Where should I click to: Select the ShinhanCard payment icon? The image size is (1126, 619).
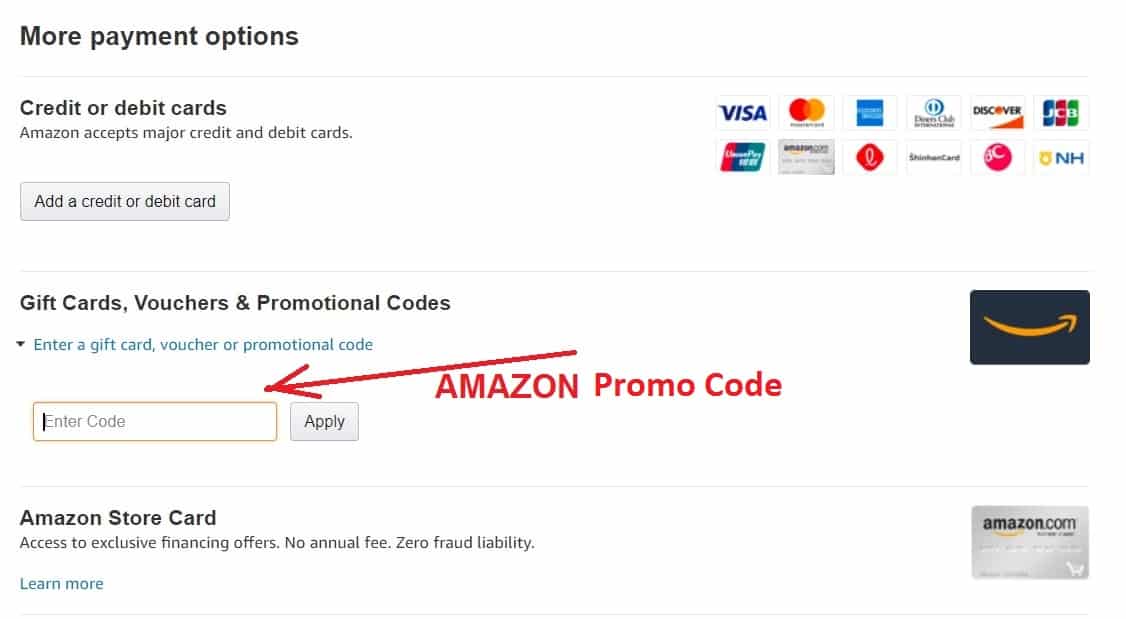pyautogui.click(x=934, y=157)
